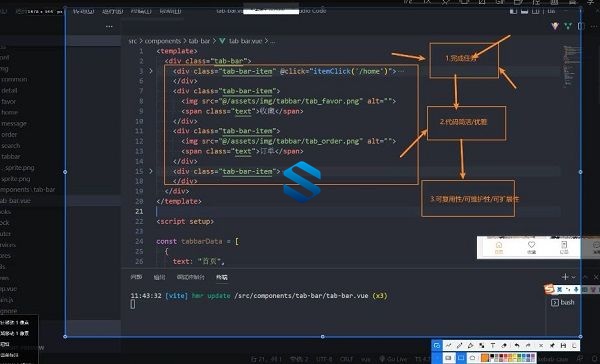The height and width of the screenshot is (364, 600).
Task: Click tab-bar.vue in the breadcrumb
Action: 245,41
